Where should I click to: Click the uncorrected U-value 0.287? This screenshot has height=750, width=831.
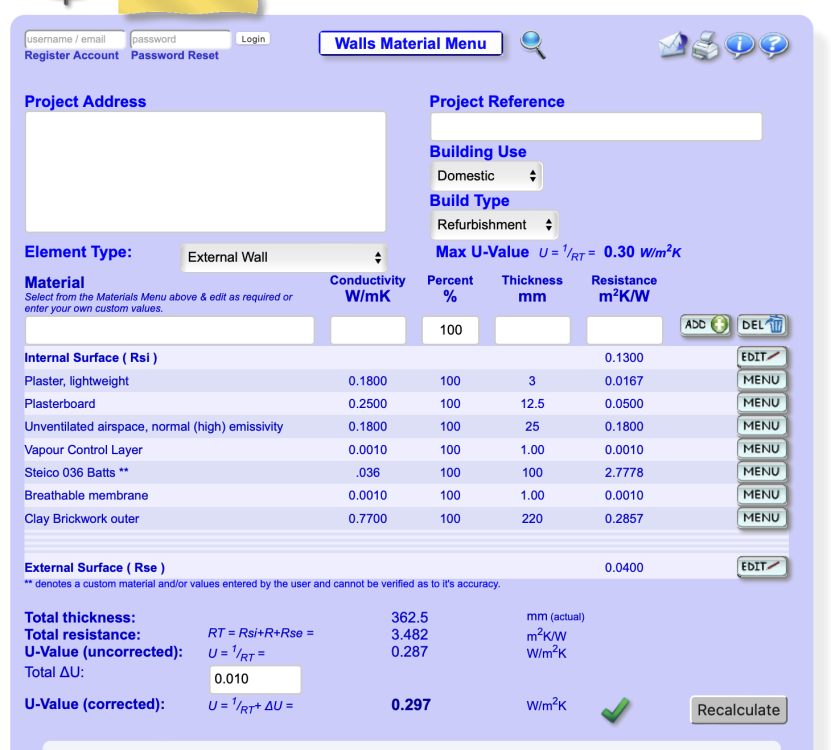410,651
